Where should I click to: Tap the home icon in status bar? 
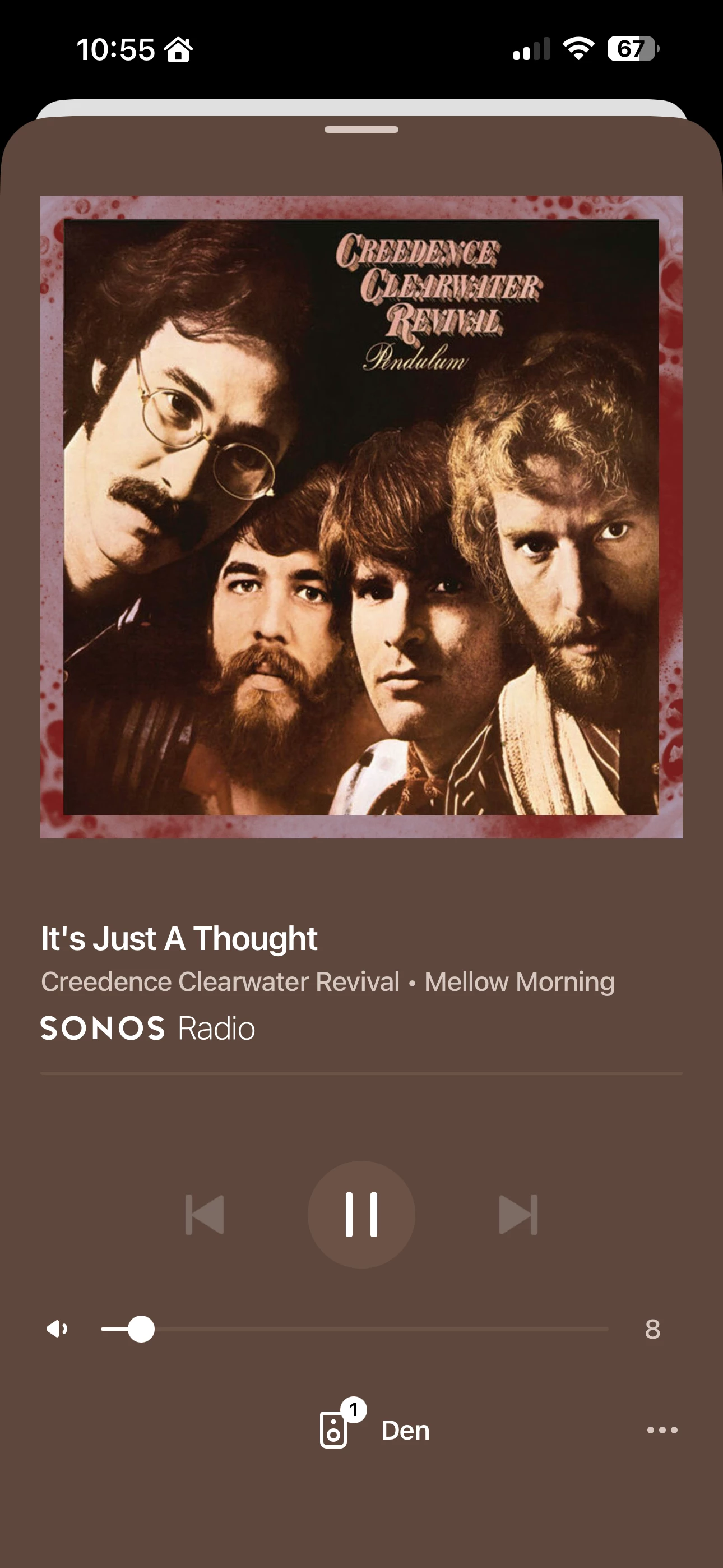[178, 49]
